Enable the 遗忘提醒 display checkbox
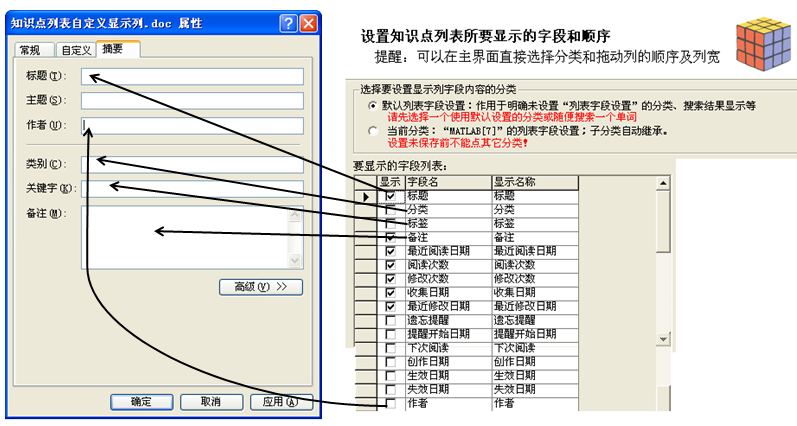This screenshot has width=797, height=426. pos(390,320)
